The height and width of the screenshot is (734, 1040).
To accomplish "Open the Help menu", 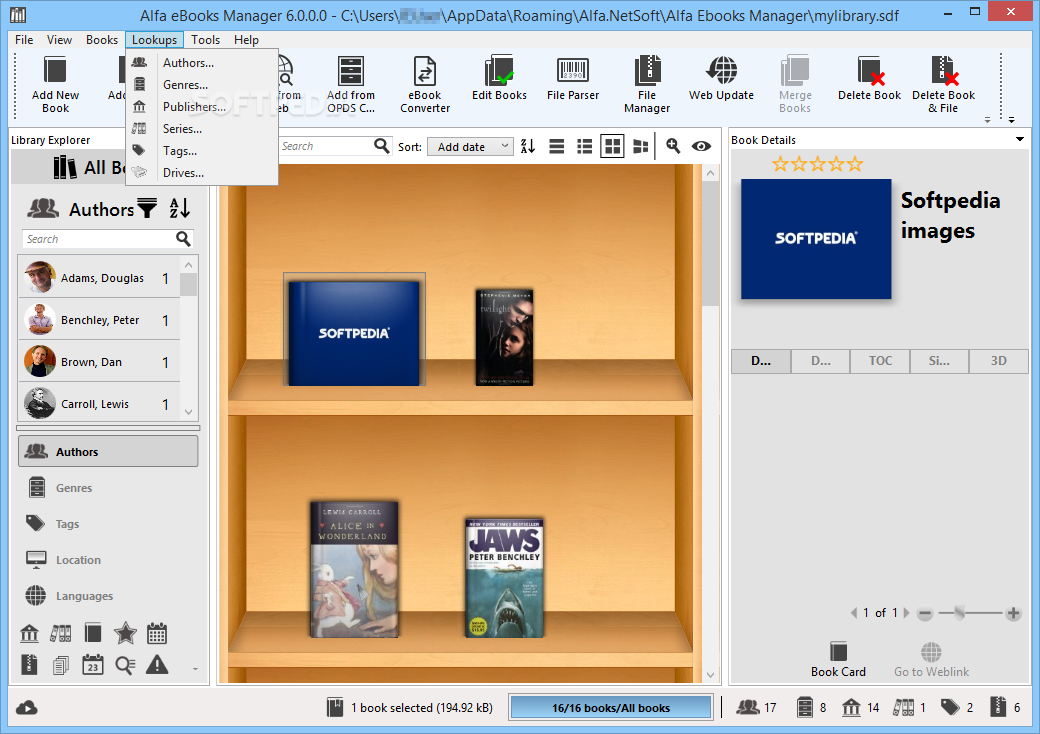I will click(246, 40).
